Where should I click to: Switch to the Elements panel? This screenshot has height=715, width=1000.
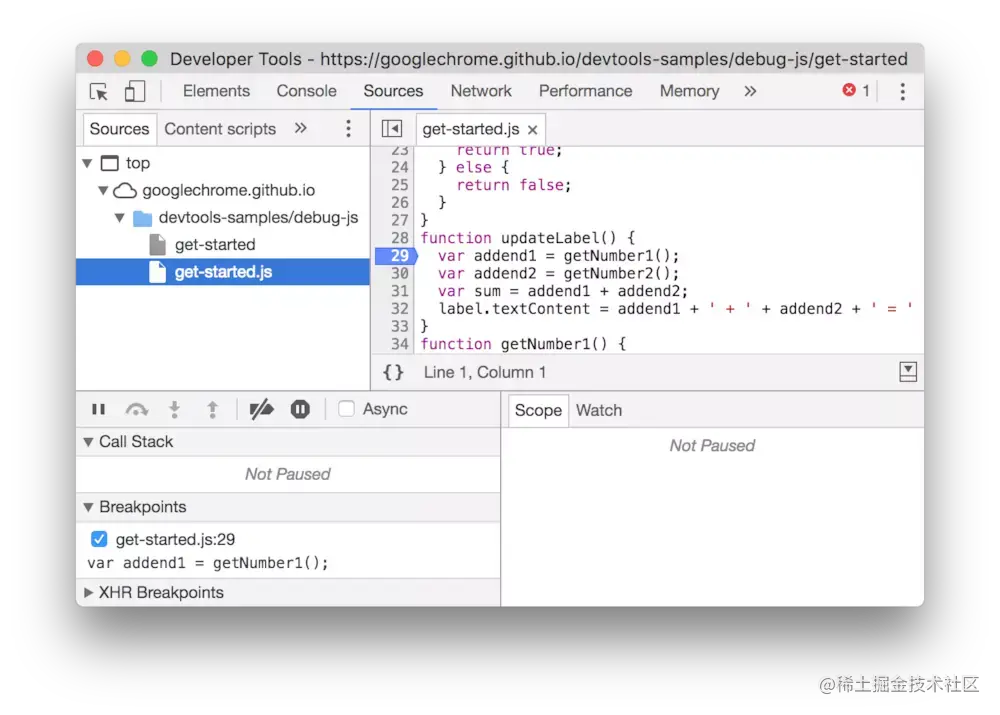click(216, 91)
